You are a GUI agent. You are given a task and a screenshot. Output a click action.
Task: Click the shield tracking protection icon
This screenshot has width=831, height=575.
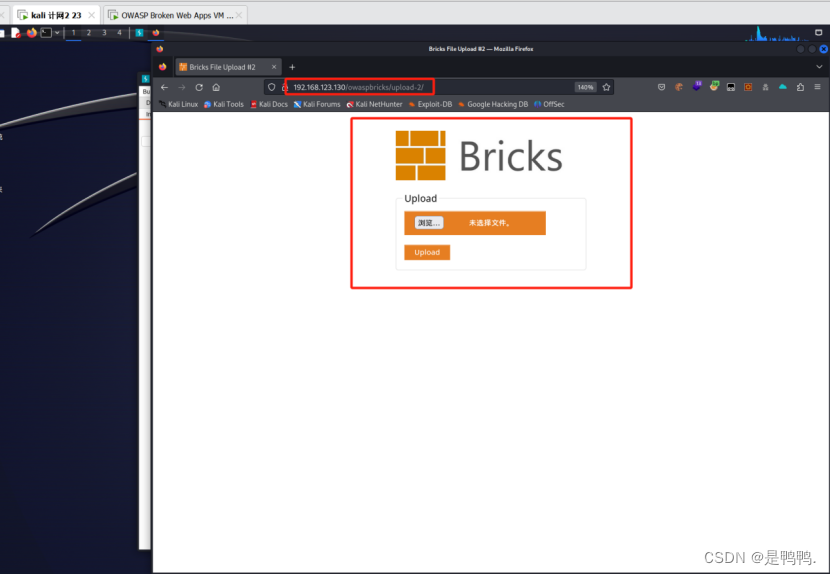pyautogui.click(x=271, y=87)
